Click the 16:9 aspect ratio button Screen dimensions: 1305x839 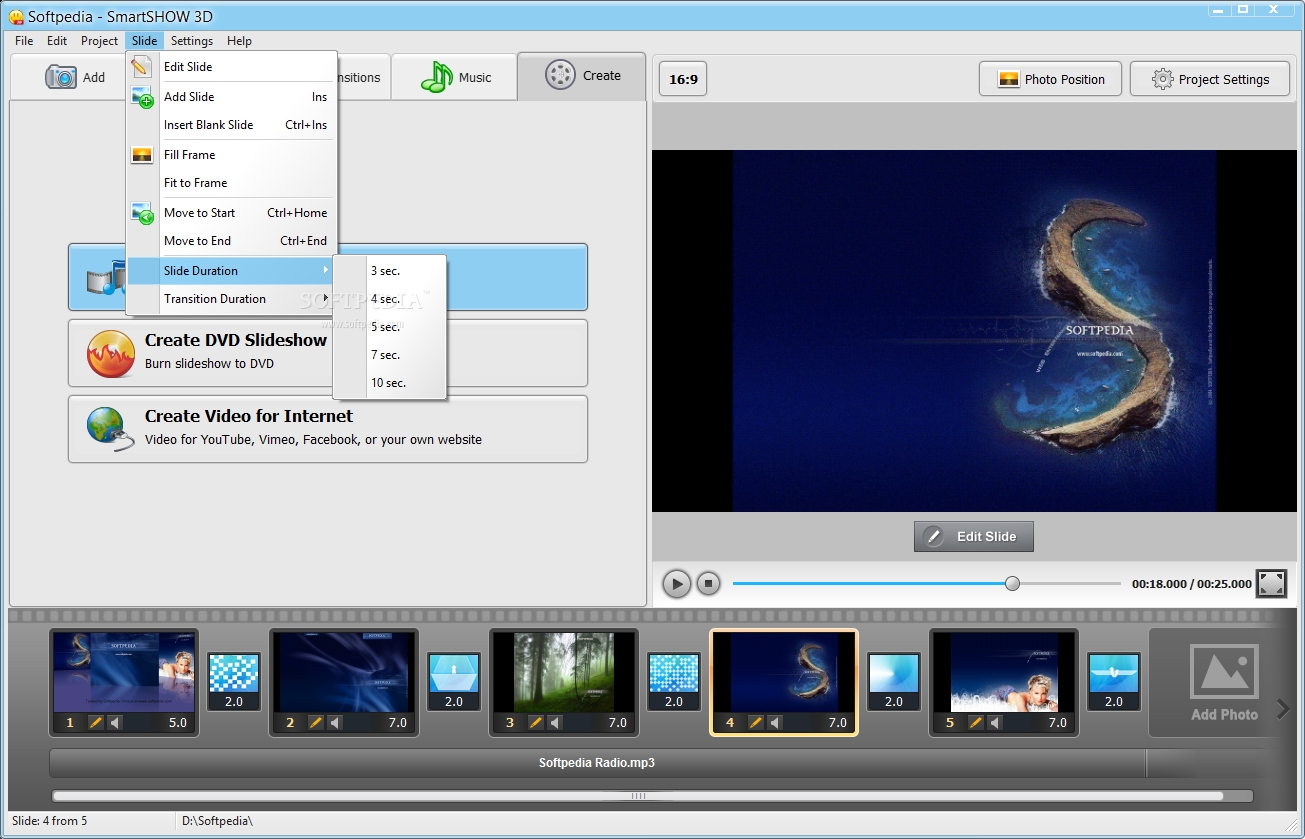[683, 79]
